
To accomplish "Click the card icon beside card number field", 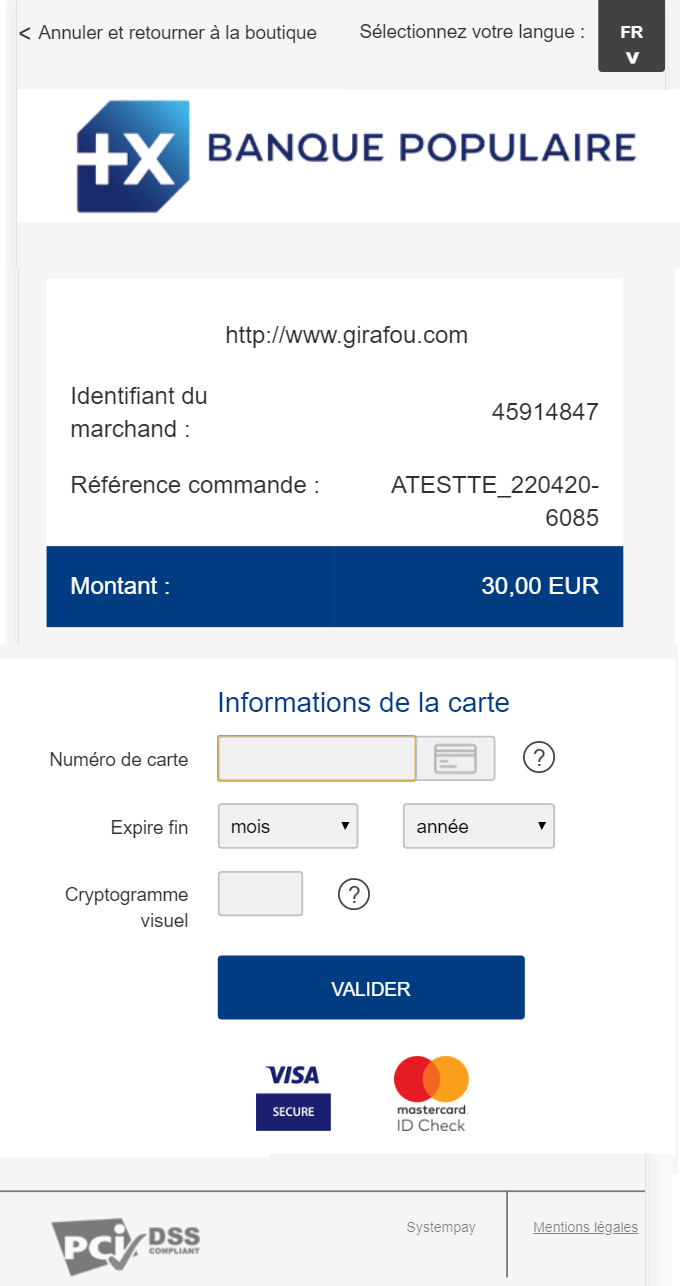I will pyautogui.click(x=456, y=759).
